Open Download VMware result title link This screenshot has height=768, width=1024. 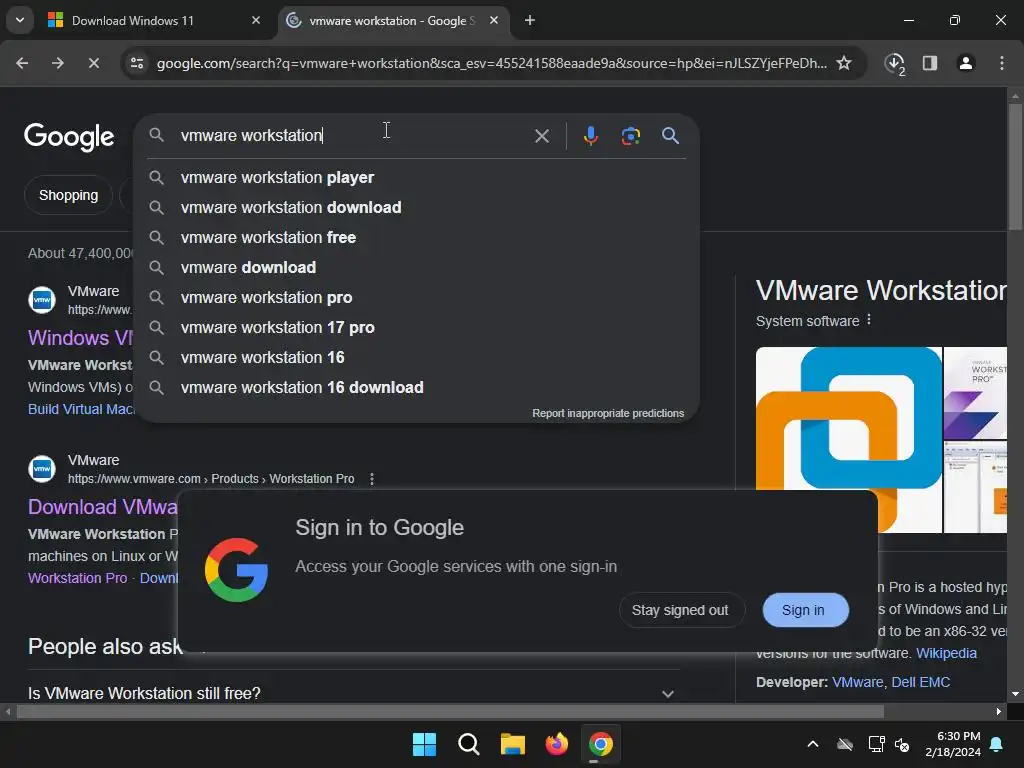tap(103, 507)
